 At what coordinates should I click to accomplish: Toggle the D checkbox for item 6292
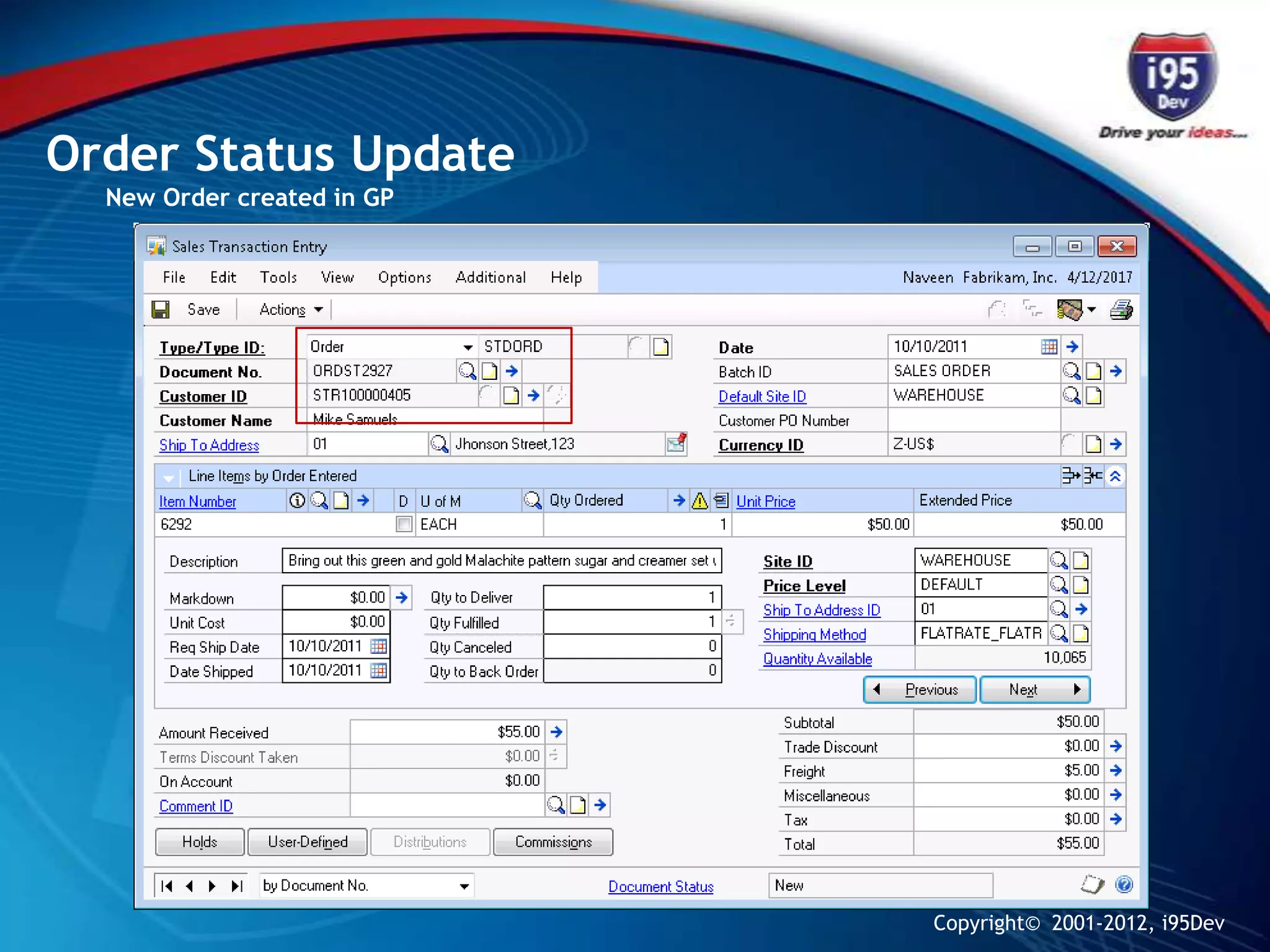404,524
